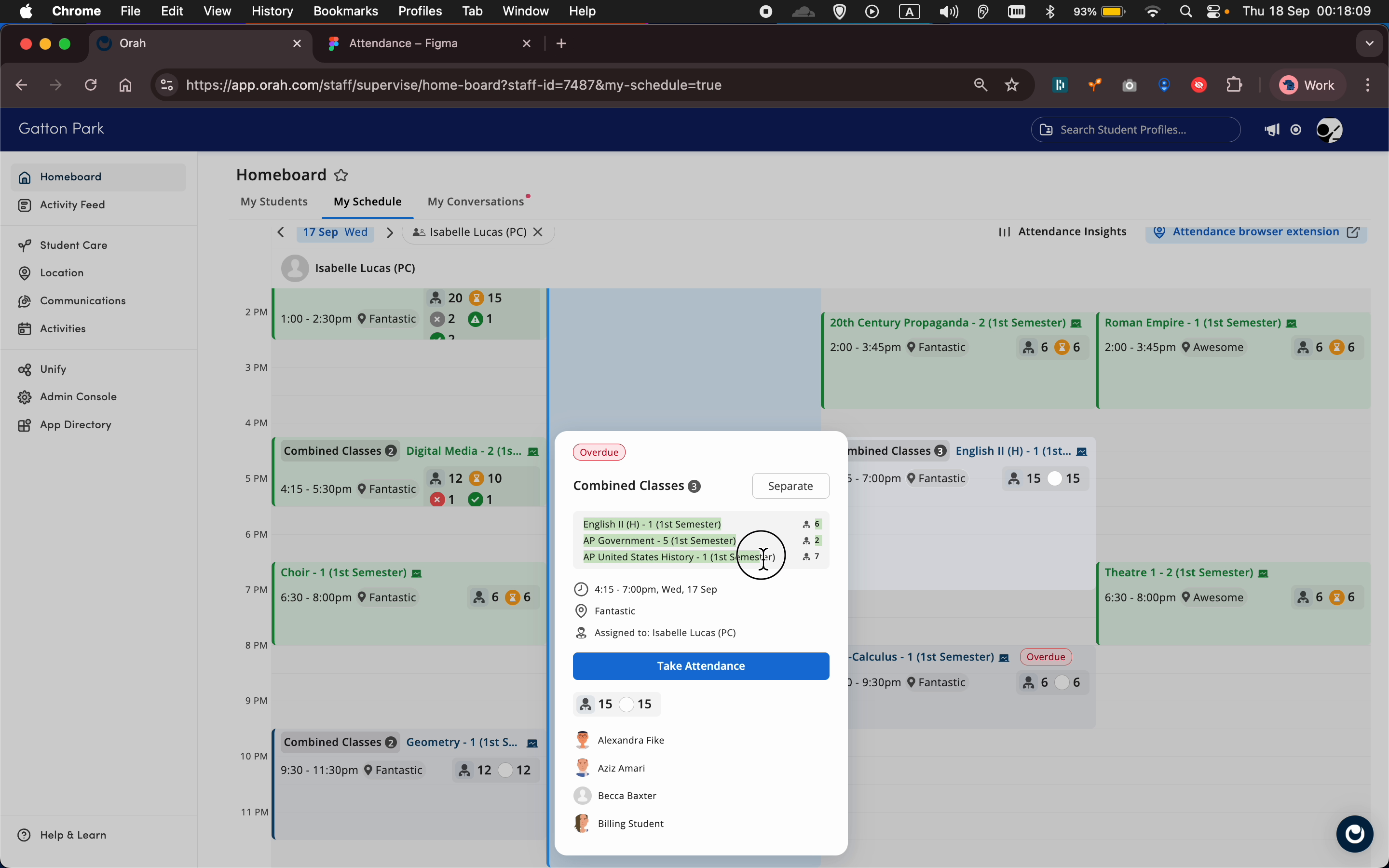Image resolution: width=1389 pixels, height=868 pixels.
Task: Click the megaphone announcements icon
Action: click(x=1272, y=130)
